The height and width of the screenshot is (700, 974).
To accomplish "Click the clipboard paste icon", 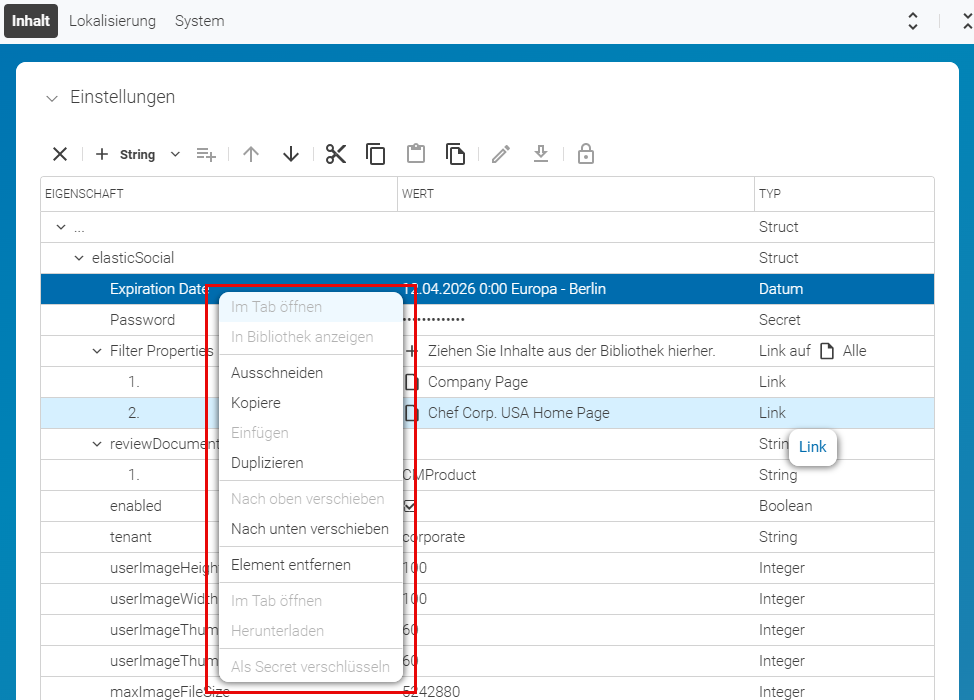I will (x=416, y=154).
